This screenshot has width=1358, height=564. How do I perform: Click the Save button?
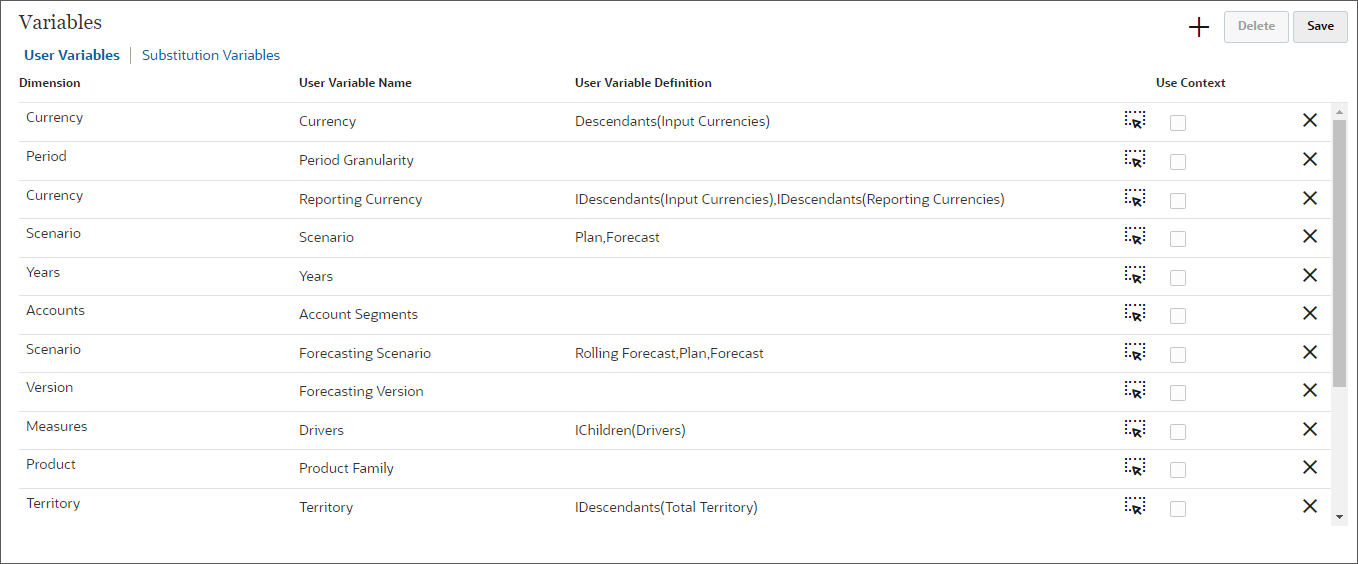coord(1320,27)
